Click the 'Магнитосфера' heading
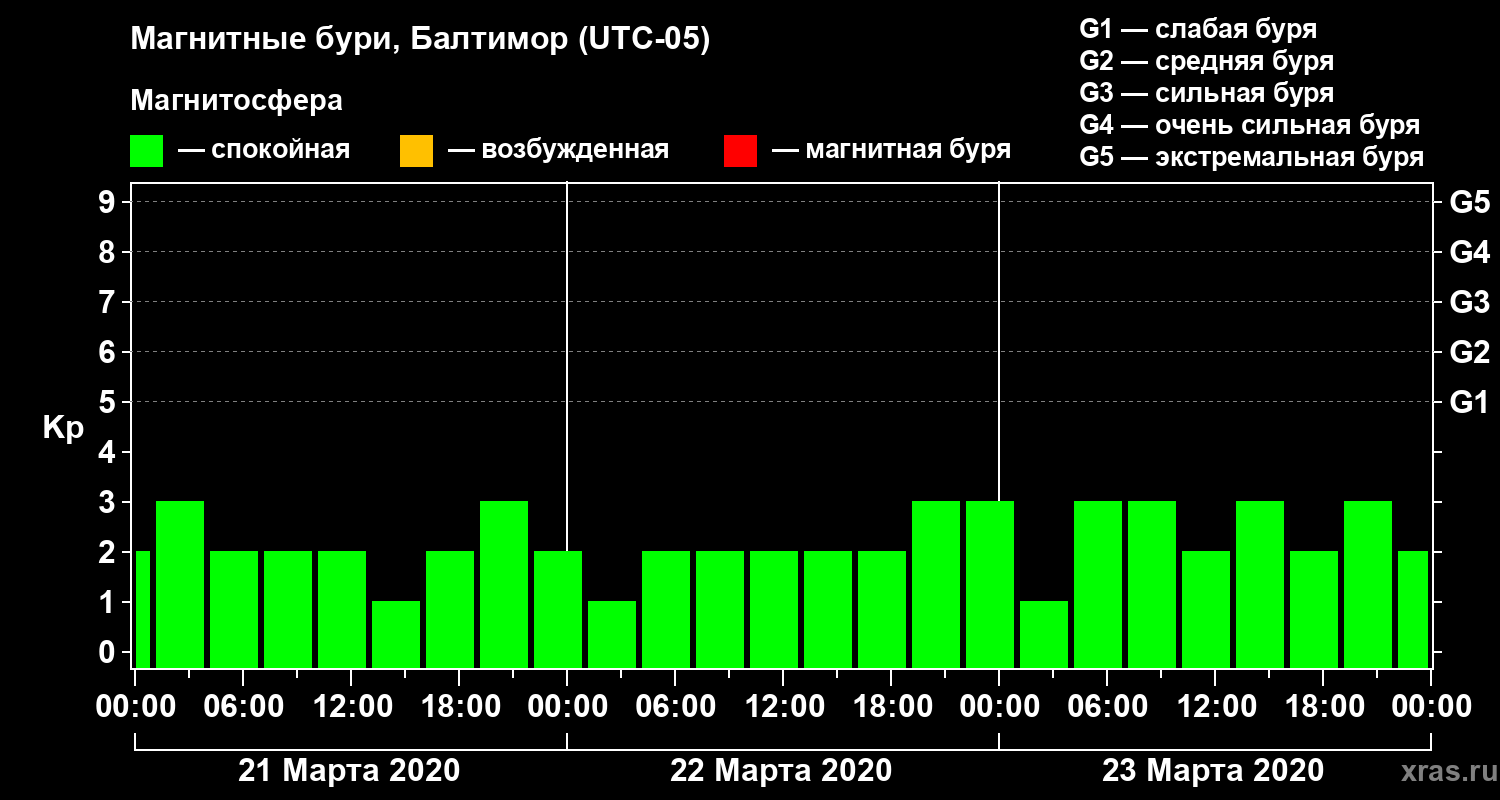Screen dimensions: 1500x800 (x=237, y=102)
